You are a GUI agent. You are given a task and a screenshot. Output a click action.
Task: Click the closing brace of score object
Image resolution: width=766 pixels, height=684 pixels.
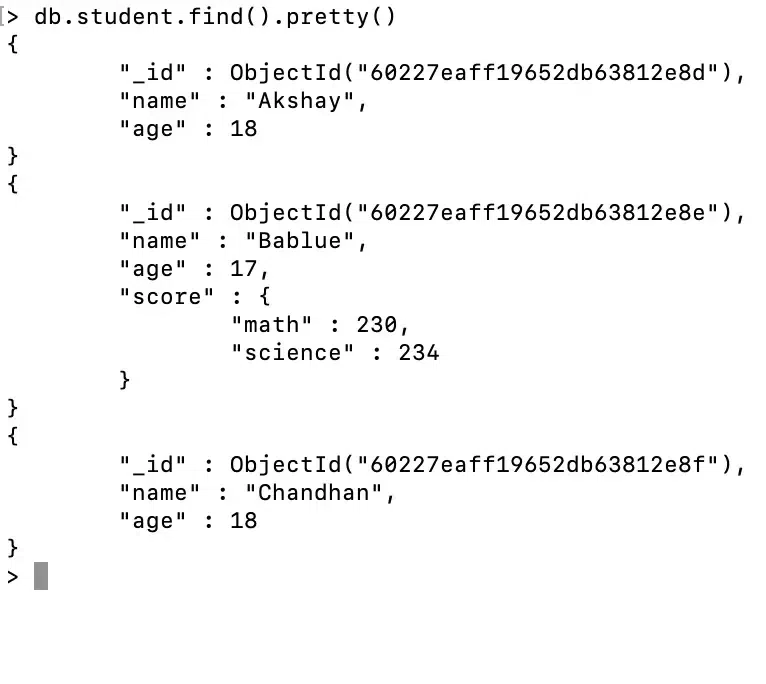(x=125, y=380)
